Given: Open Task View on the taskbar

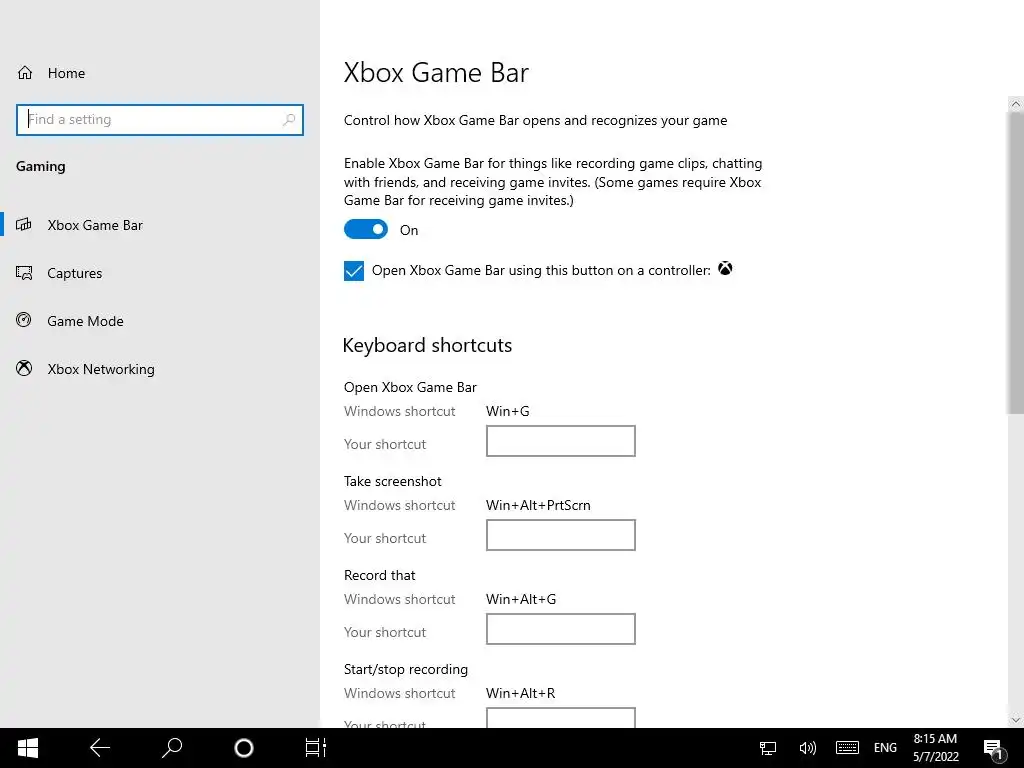Looking at the screenshot, I should [315, 748].
